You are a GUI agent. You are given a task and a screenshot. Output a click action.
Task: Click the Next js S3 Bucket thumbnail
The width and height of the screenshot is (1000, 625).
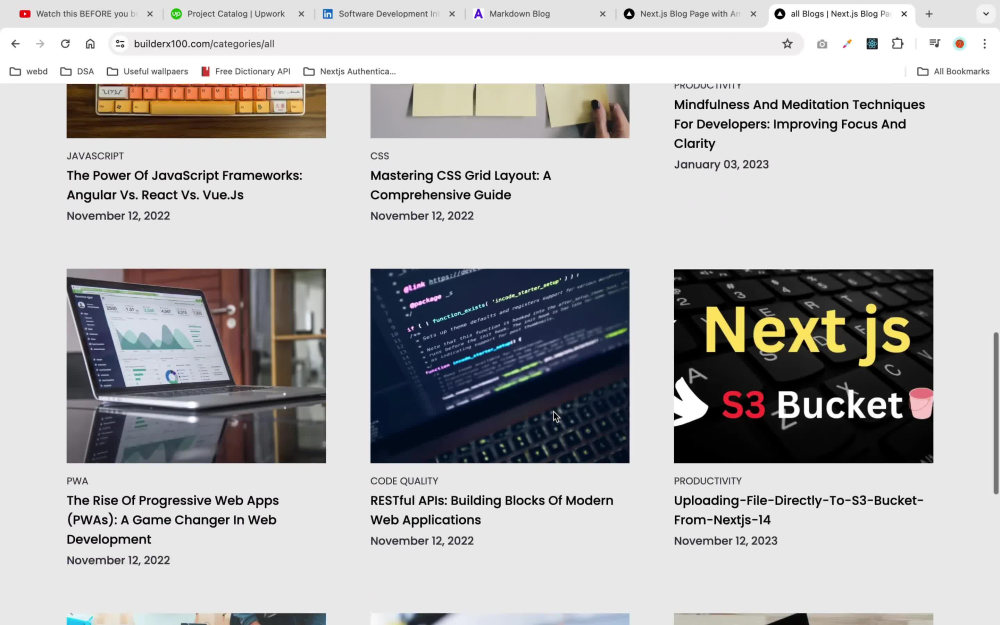point(803,365)
